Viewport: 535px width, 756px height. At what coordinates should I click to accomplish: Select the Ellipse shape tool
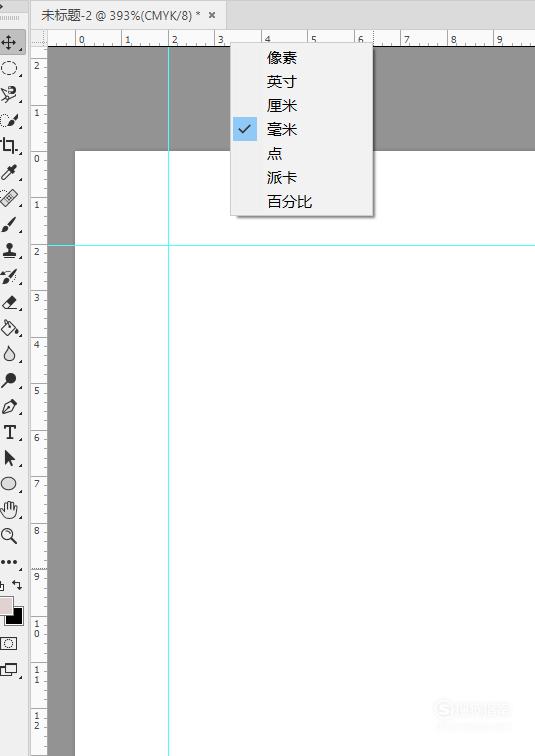9,484
